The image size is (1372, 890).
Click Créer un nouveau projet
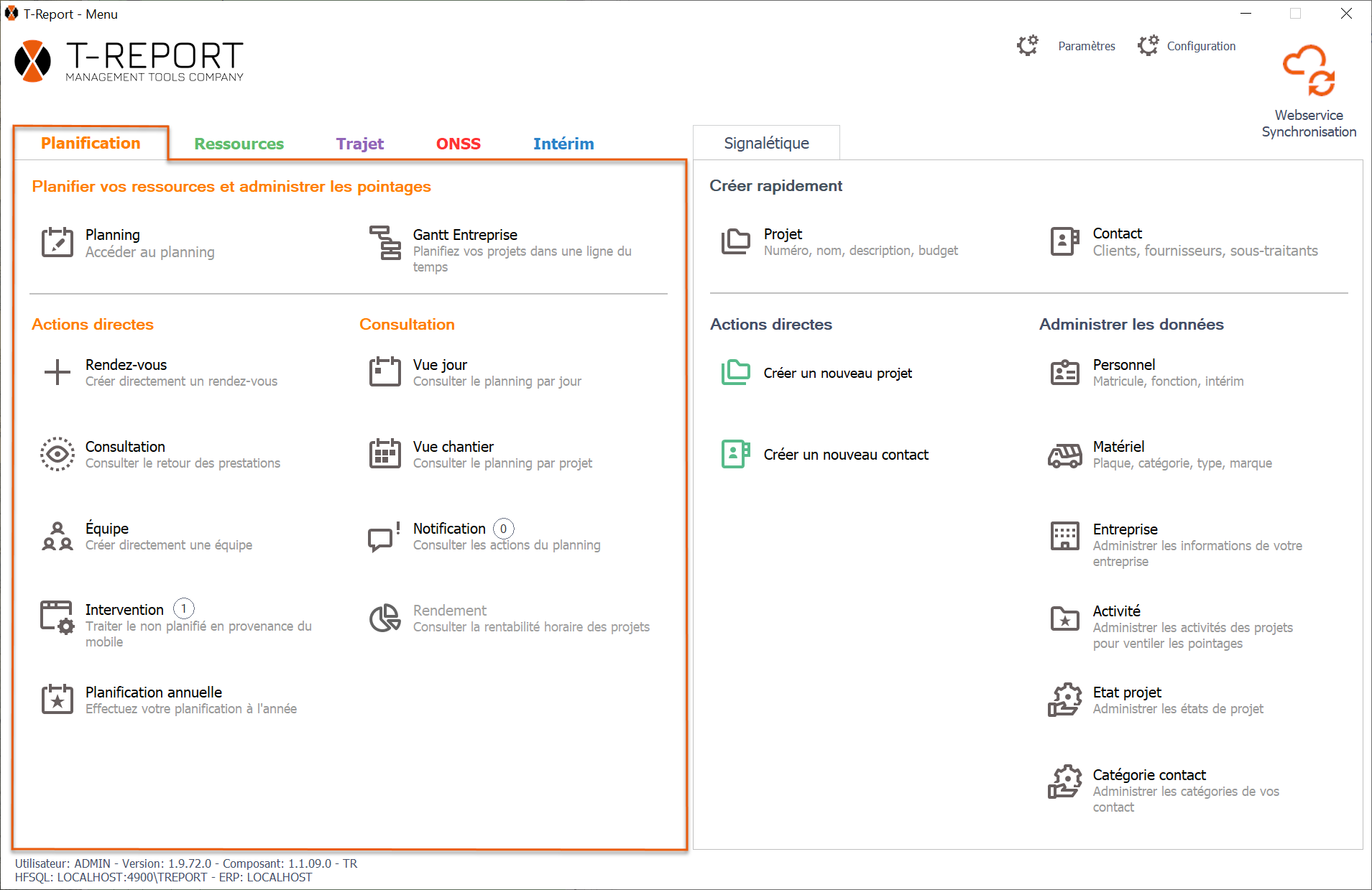point(837,373)
